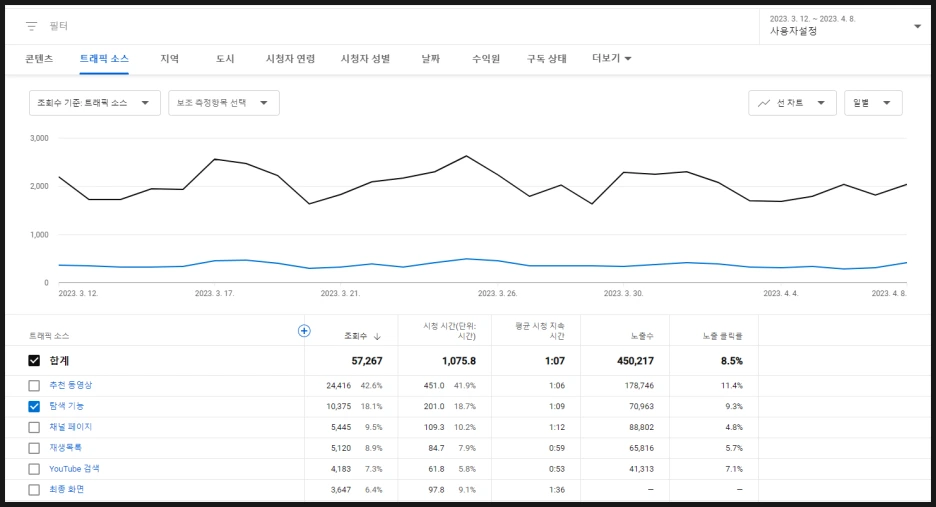936x507 pixels.
Task: Click the 1:36 average duration cell
Action: click(x=557, y=490)
